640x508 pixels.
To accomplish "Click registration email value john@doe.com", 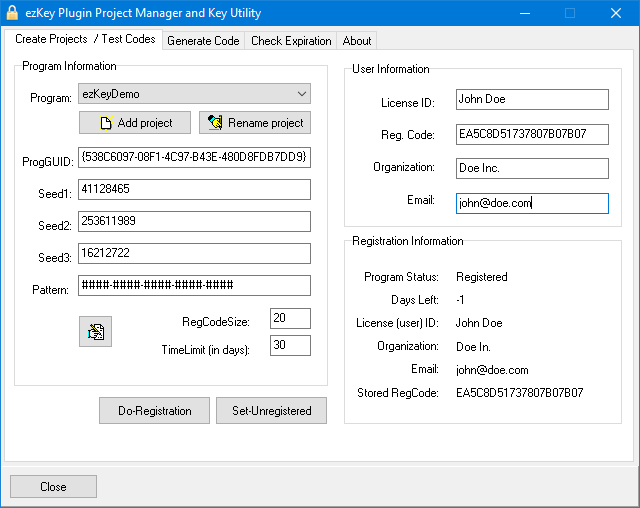I will pos(492,370).
